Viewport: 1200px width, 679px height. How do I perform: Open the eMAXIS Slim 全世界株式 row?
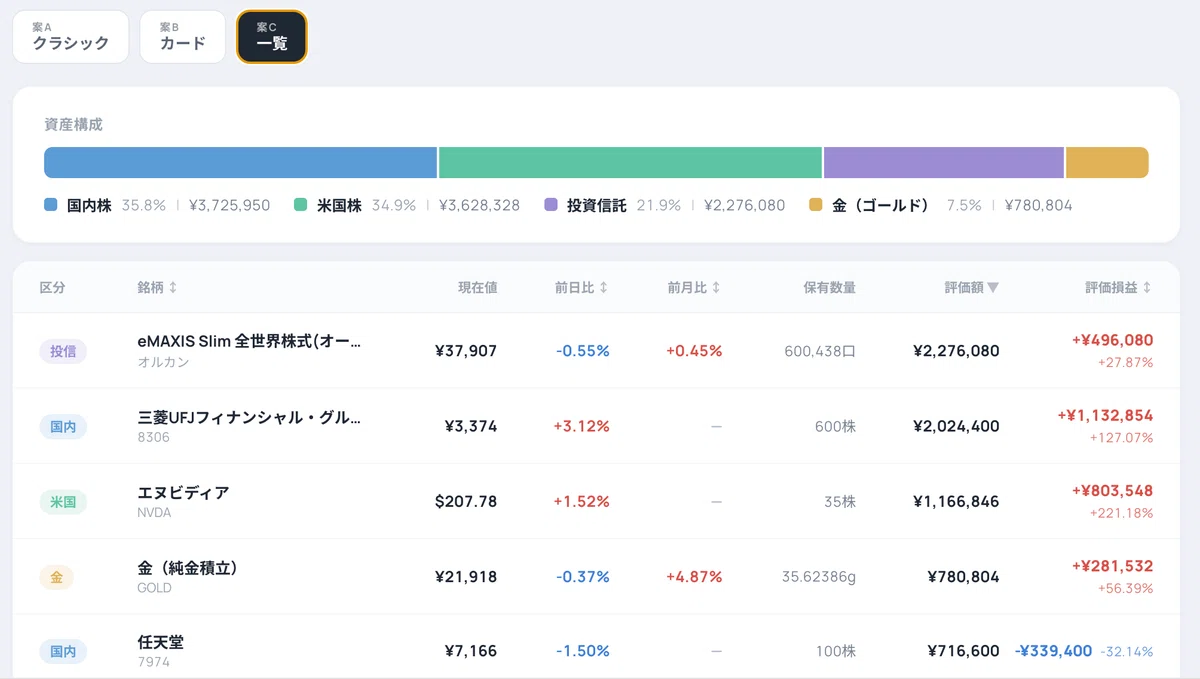tap(597, 351)
